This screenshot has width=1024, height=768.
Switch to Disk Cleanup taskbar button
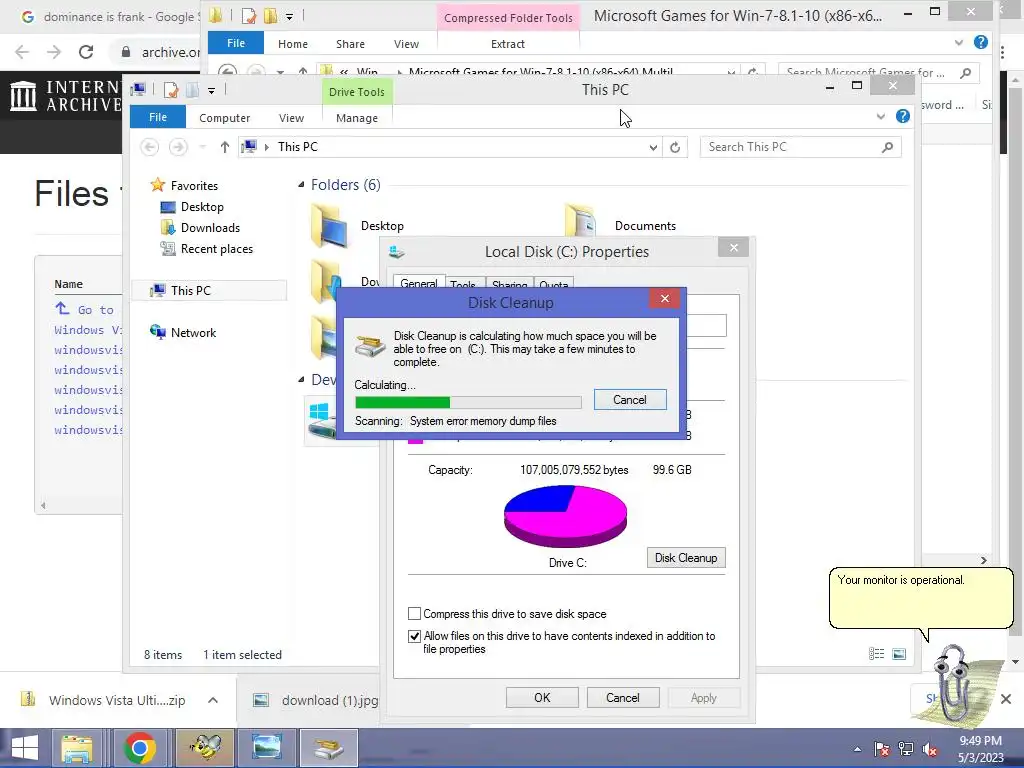[x=328, y=748]
